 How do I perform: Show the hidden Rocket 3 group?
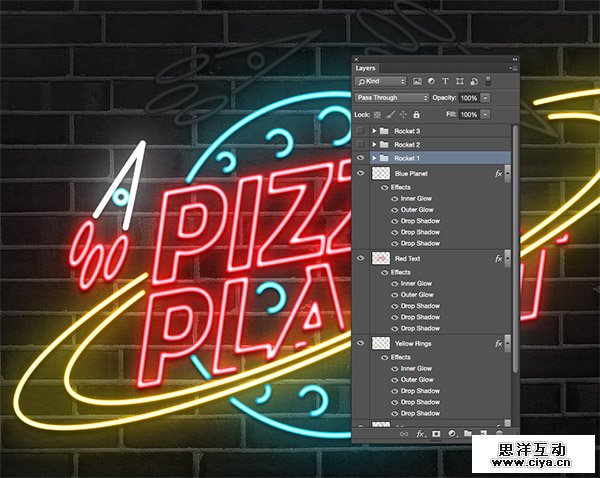click(x=361, y=131)
